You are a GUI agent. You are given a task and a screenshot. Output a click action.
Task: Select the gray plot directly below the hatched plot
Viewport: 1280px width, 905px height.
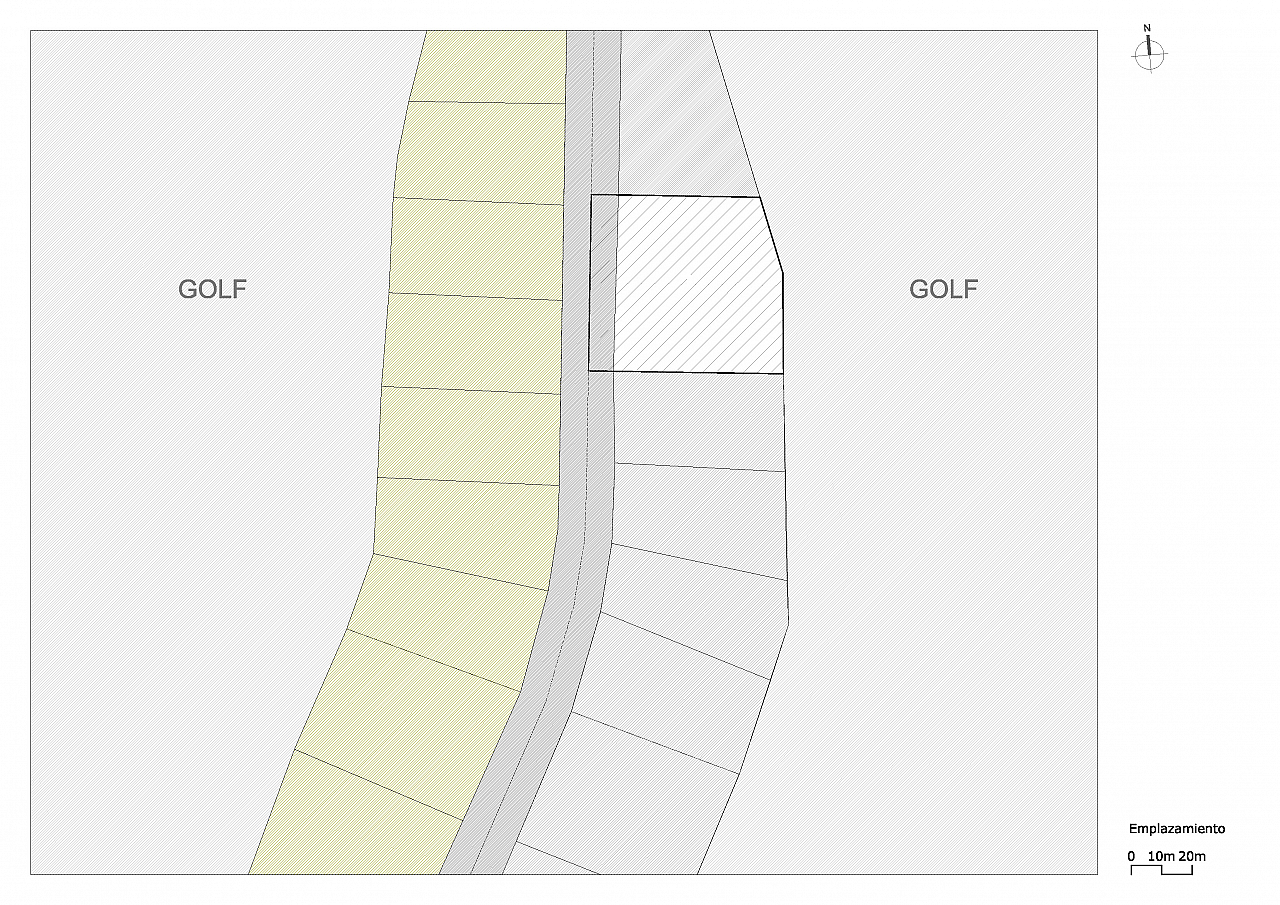(698, 420)
